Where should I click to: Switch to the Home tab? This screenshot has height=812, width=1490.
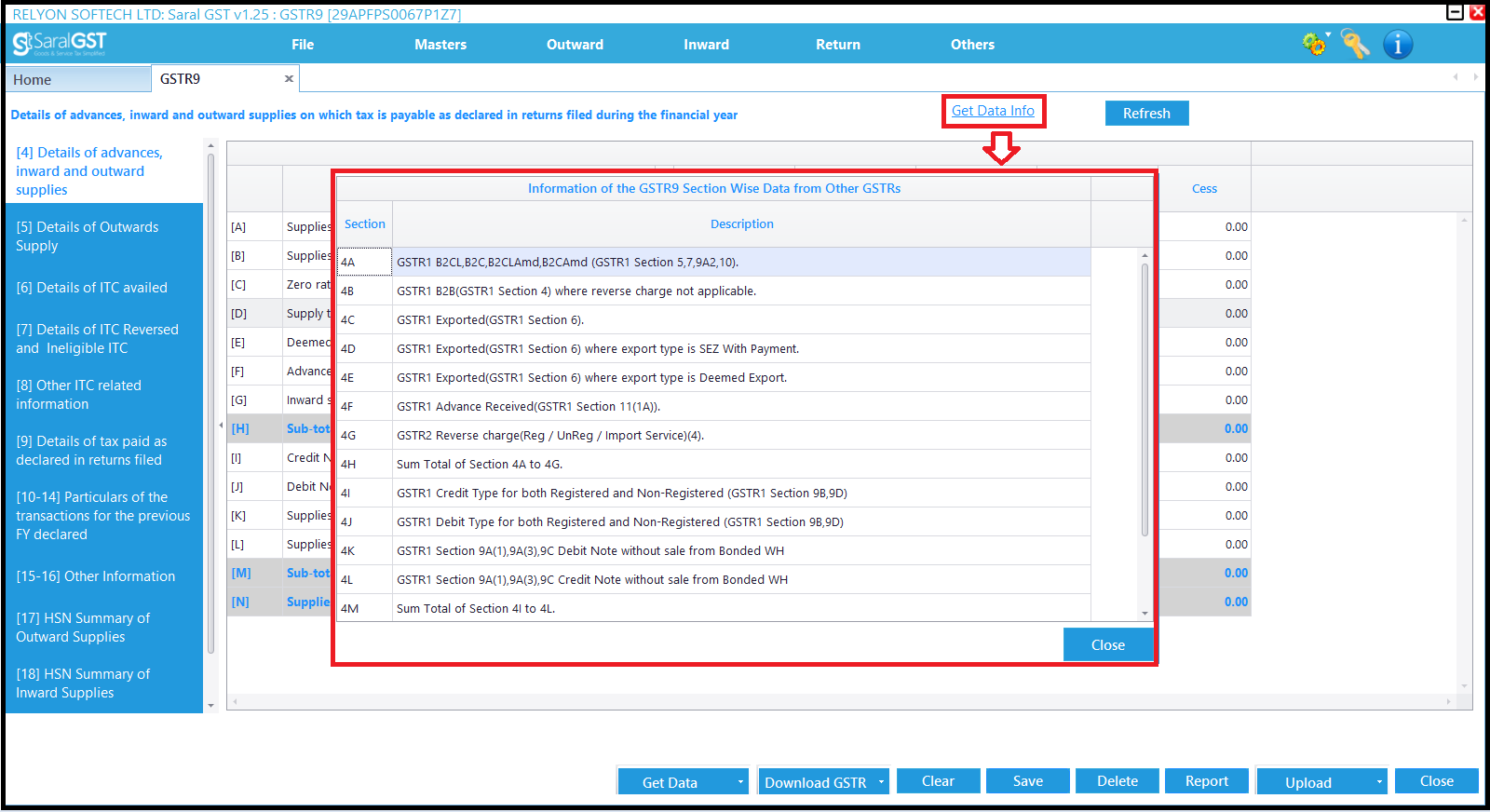click(78, 79)
